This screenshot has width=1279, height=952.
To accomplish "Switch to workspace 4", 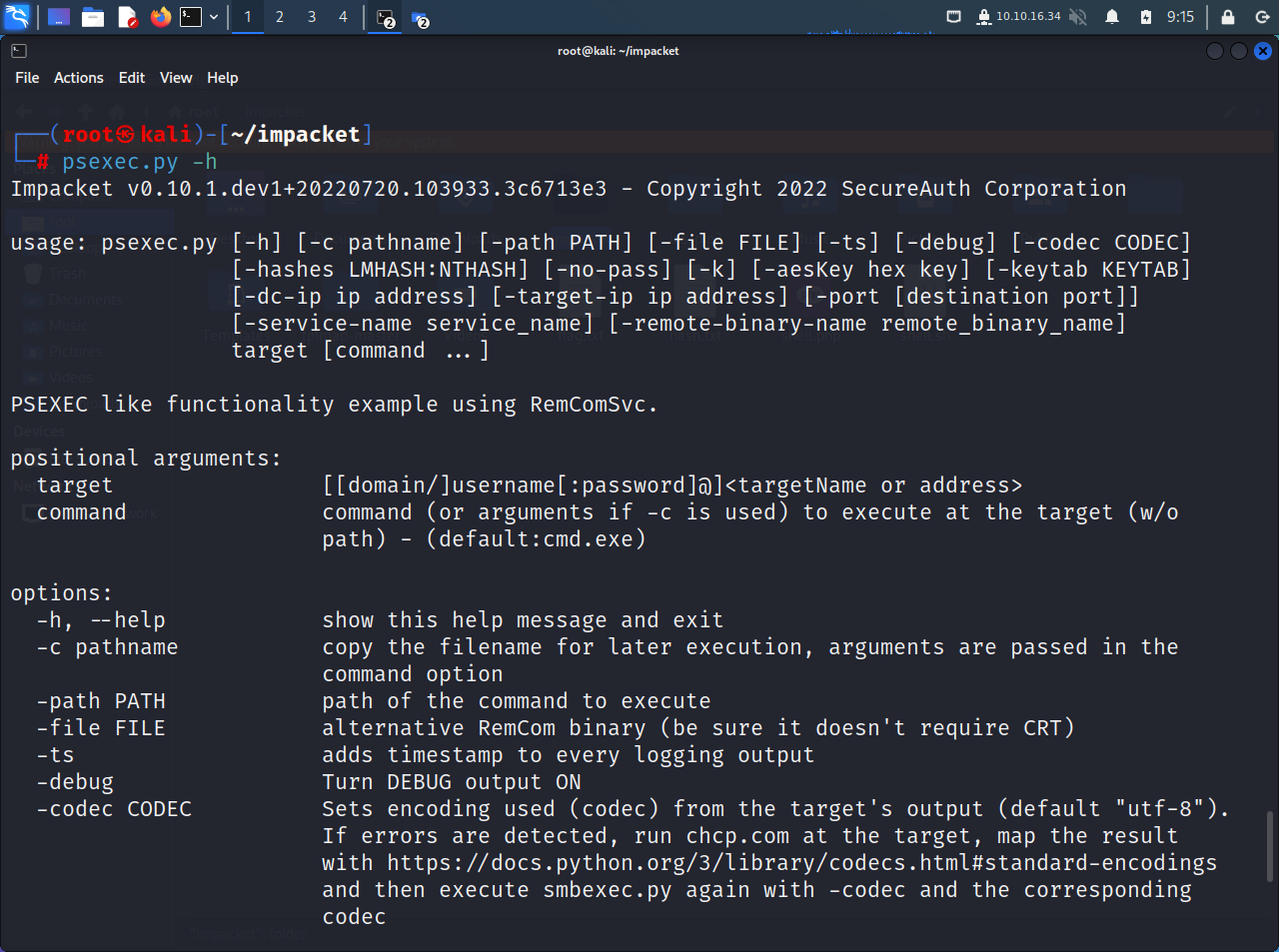I will pos(343,17).
